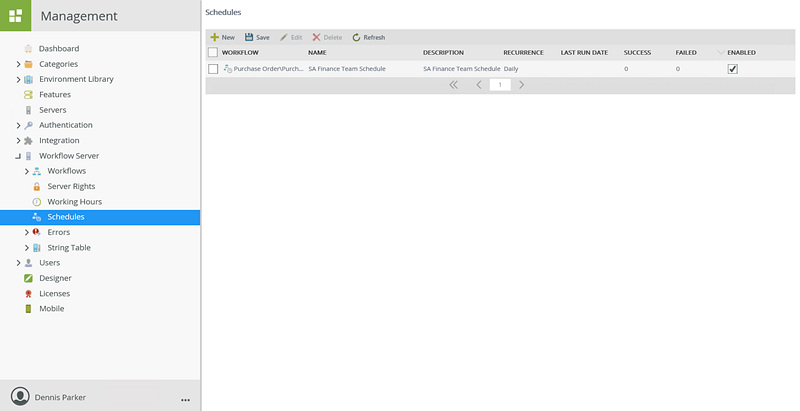This screenshot has width=800, height=411.
Task: Expand the Authentication tree node
Action: point(18,125)
